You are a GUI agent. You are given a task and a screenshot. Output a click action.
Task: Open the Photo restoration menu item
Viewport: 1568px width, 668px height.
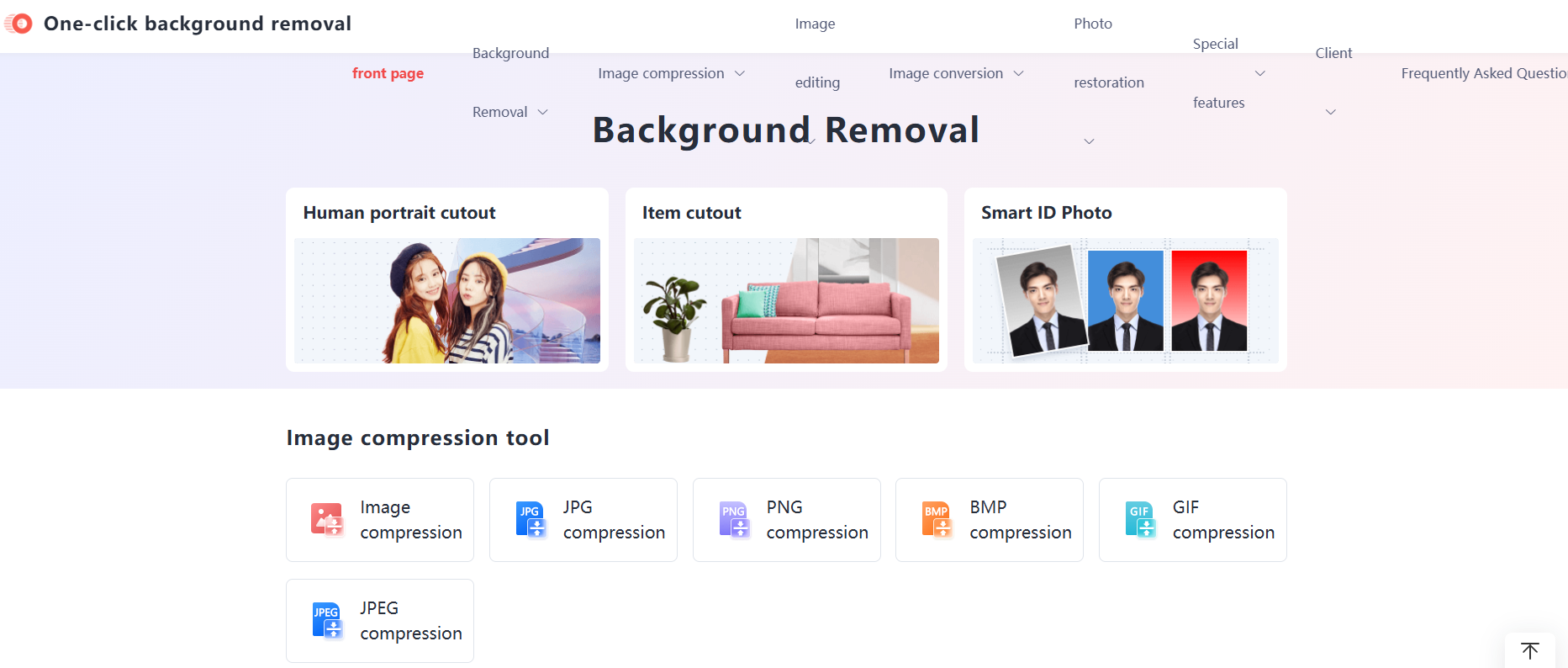pyautogui.click(x=1109, y=53)
